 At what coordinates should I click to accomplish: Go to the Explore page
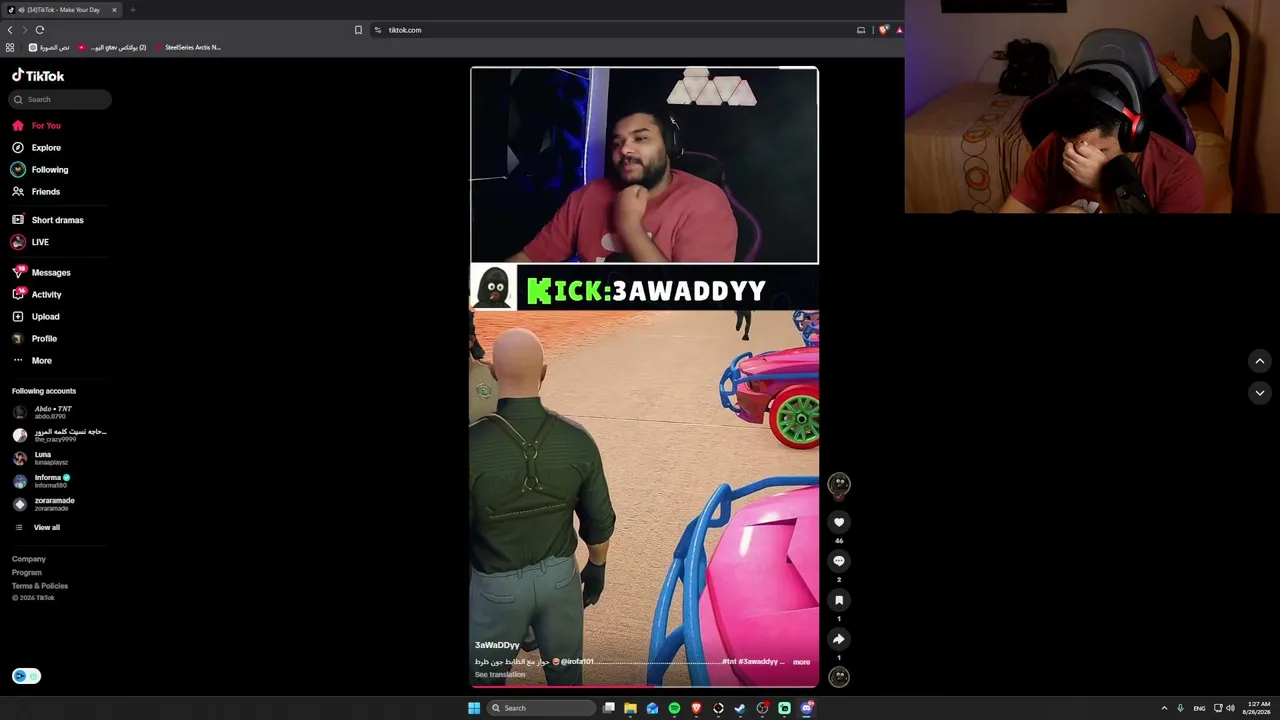tap(37, 148)
